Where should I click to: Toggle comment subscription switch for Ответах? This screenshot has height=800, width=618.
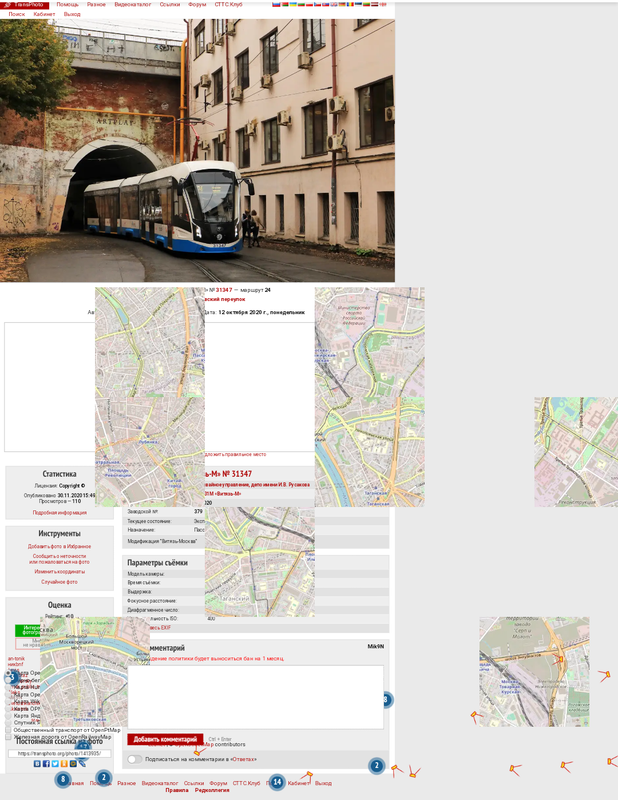[135, 759]
